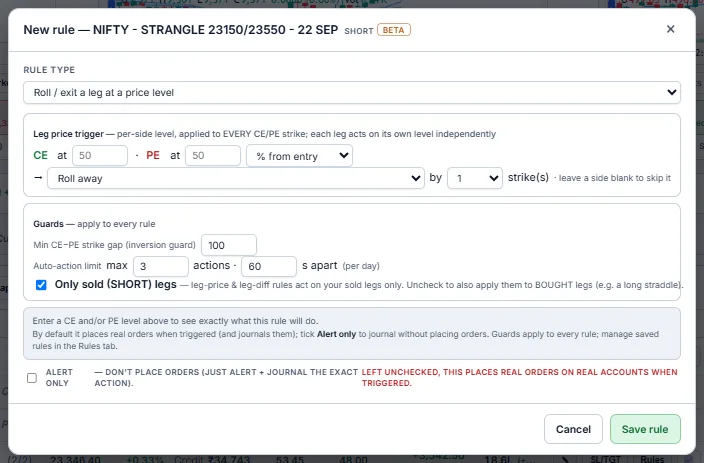Click the Cancel button
This screenshot has height=463, width=704.
573,429
